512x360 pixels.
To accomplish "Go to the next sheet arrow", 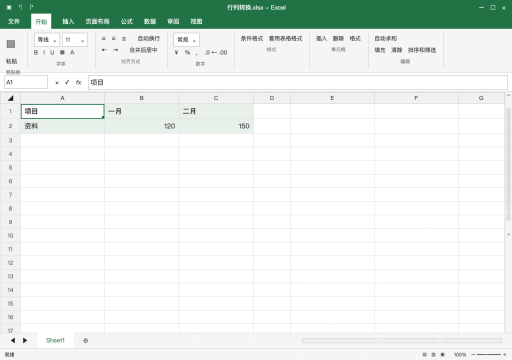I will [x=25, y=340].
